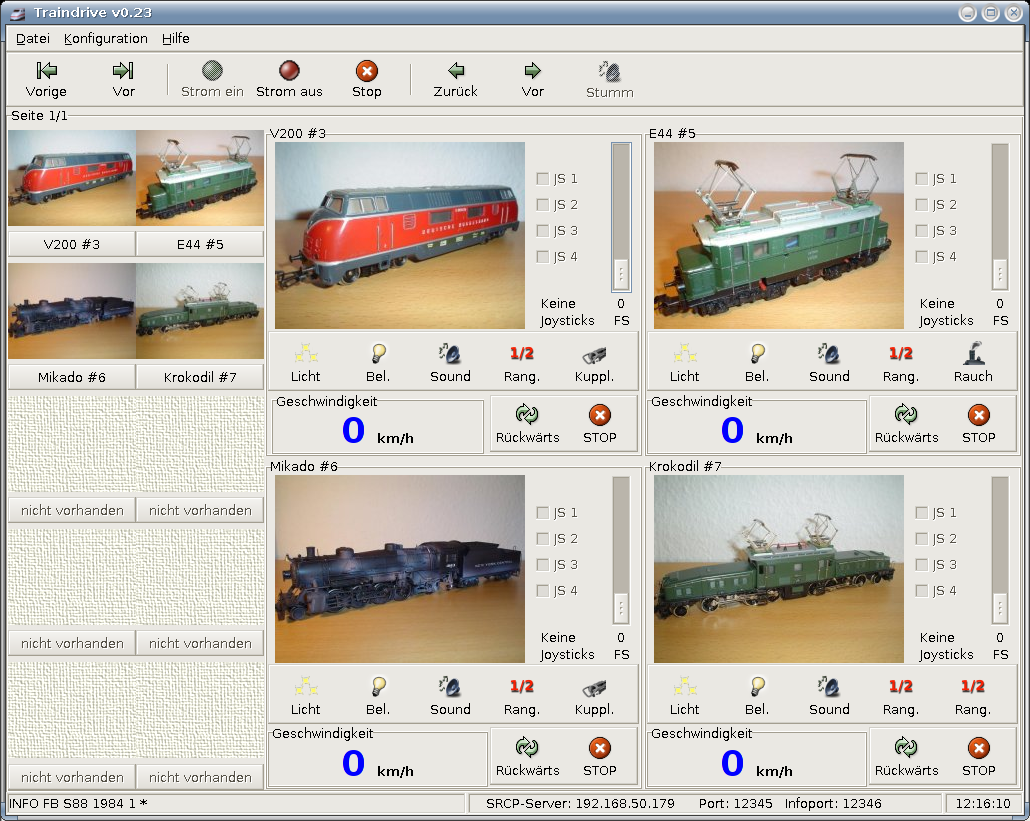Viewport: 1030px width, 821px height.
Task: Click Kuppl. icon on V200 #3 panel
Action: coord(594,354)
